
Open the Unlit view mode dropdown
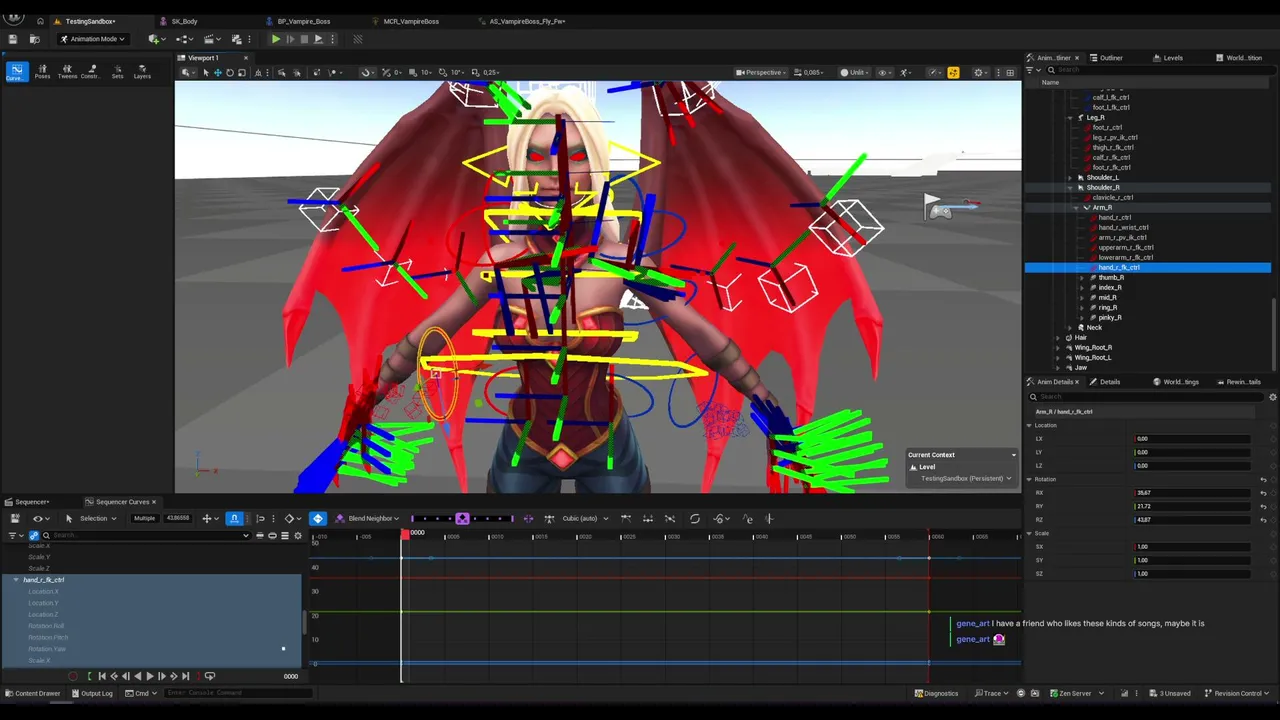(856, 72)
